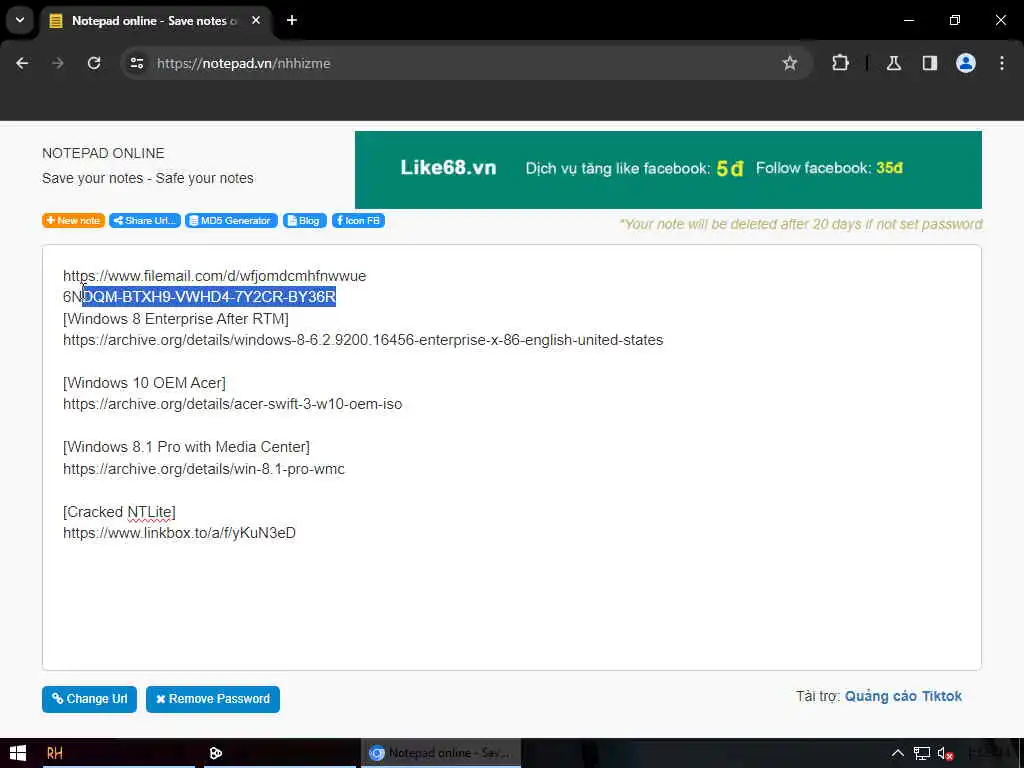Click the Remove Password button
Image resolution: width=1024 pixels, height=768 pixels.
pos(213,699)
